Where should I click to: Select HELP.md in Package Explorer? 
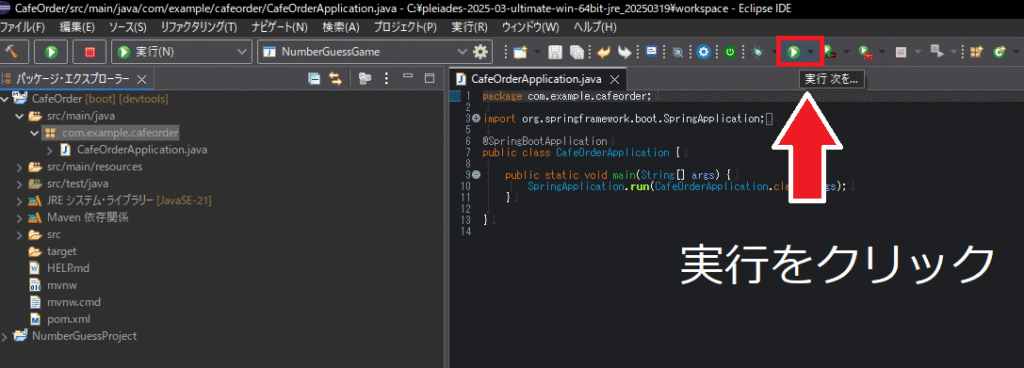(x=67, y=269)
